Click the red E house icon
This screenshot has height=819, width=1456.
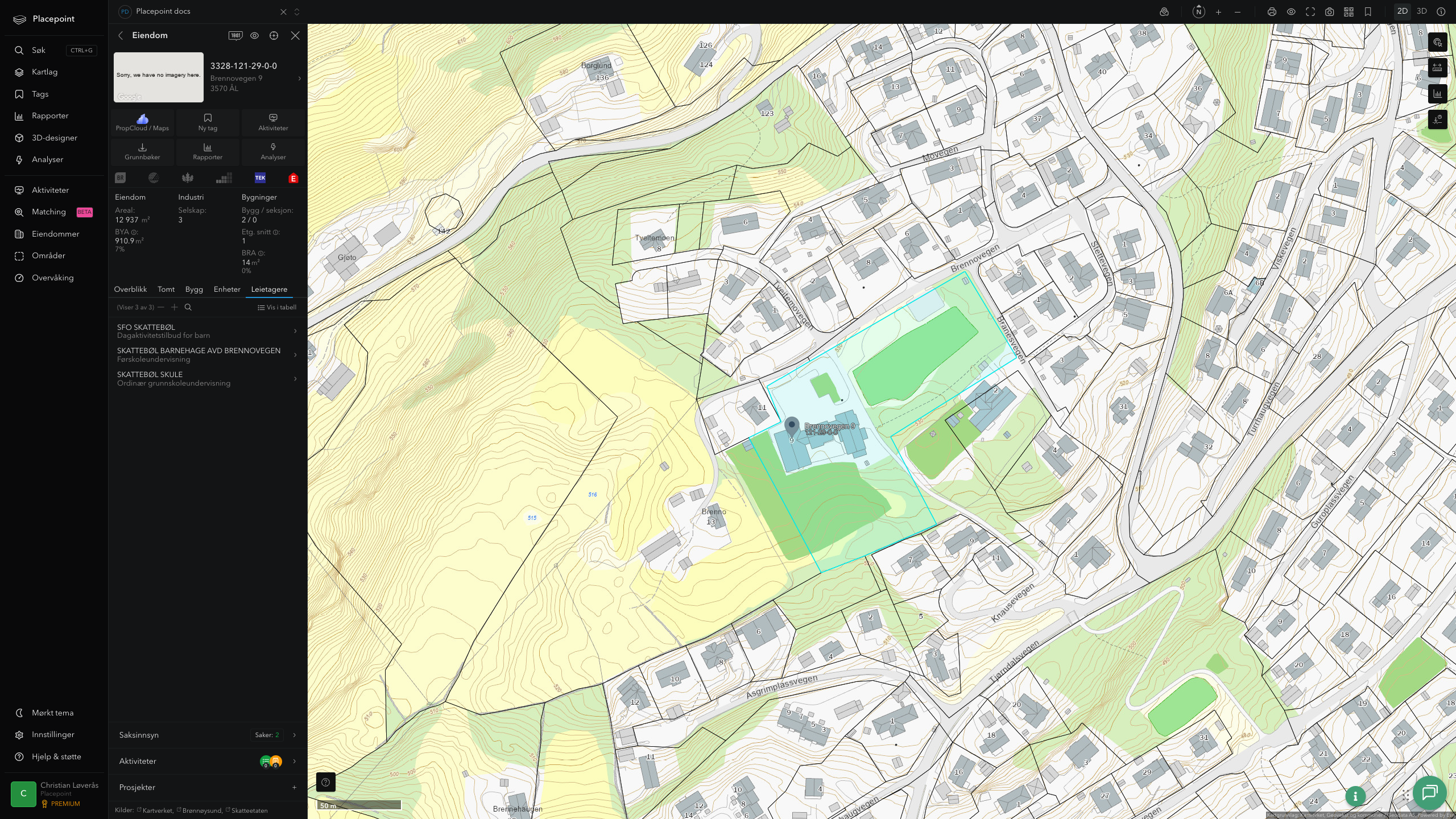tap(293, 178)
